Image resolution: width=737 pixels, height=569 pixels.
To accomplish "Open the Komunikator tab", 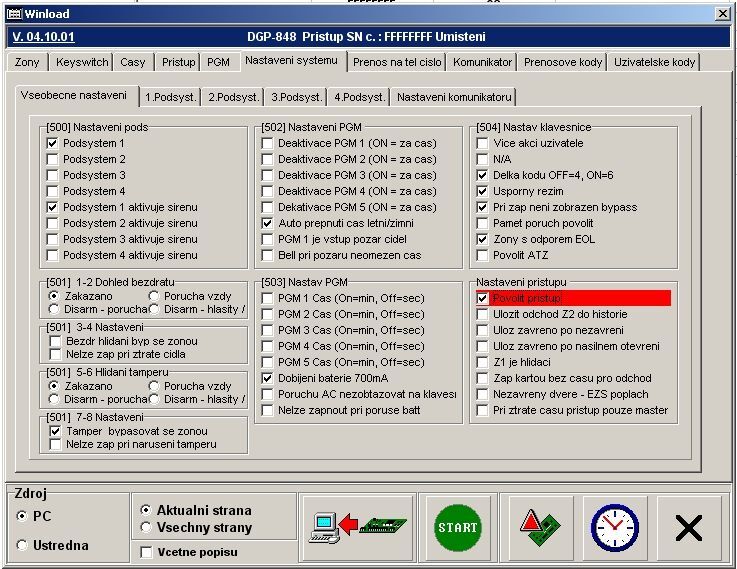I will coord(482,62).
